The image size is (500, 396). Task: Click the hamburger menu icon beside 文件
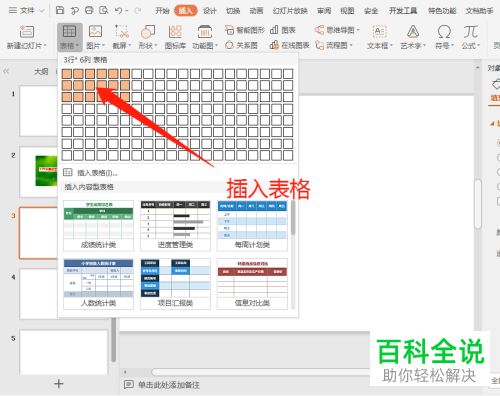[x=13, y=11]
